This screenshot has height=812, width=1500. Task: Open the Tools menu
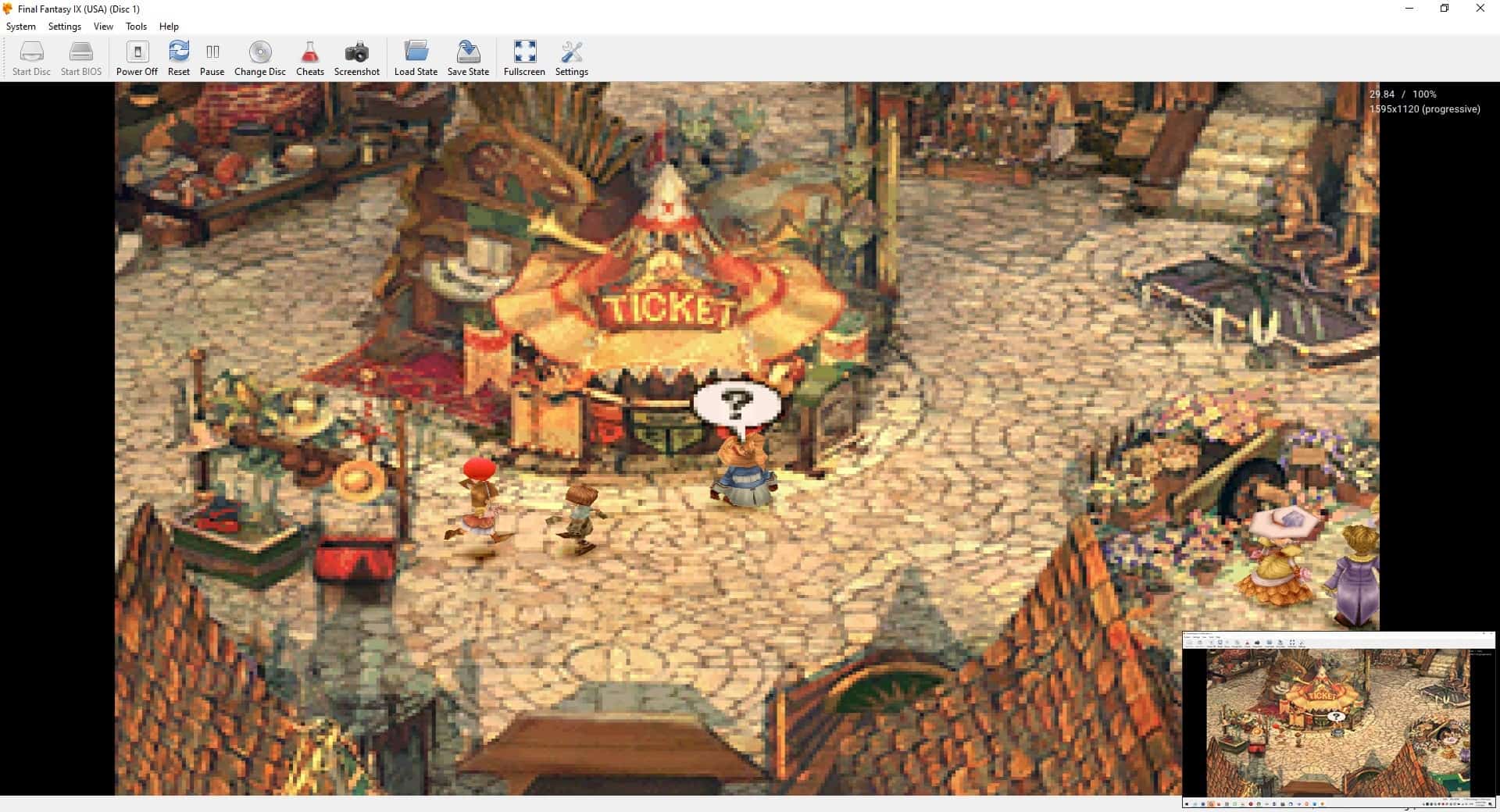[x=136, y=27]
